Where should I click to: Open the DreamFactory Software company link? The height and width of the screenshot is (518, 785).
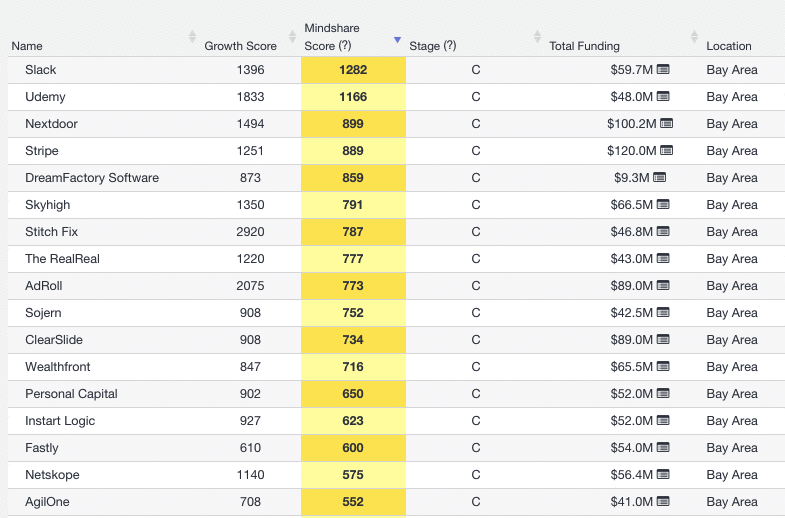click(x=92, y=178)
